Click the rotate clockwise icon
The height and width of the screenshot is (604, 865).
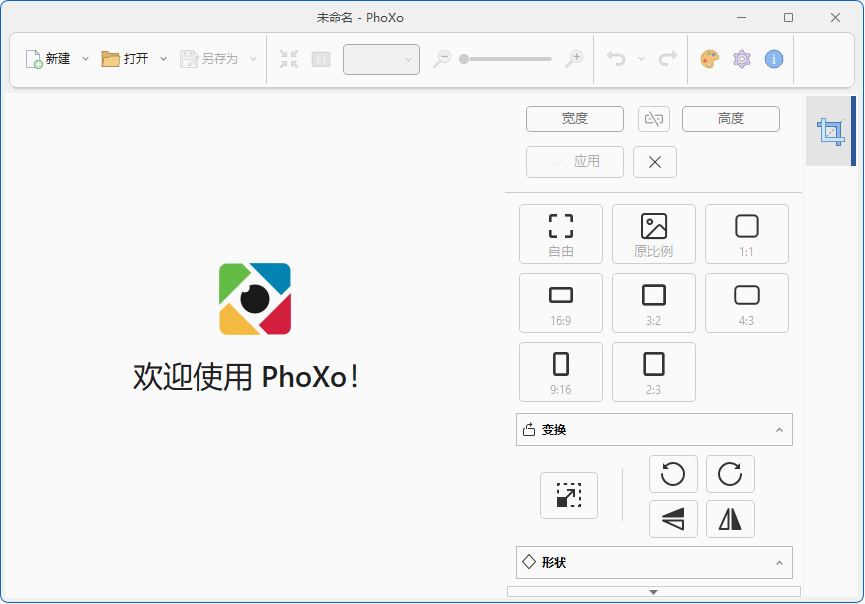click(730, 474)
